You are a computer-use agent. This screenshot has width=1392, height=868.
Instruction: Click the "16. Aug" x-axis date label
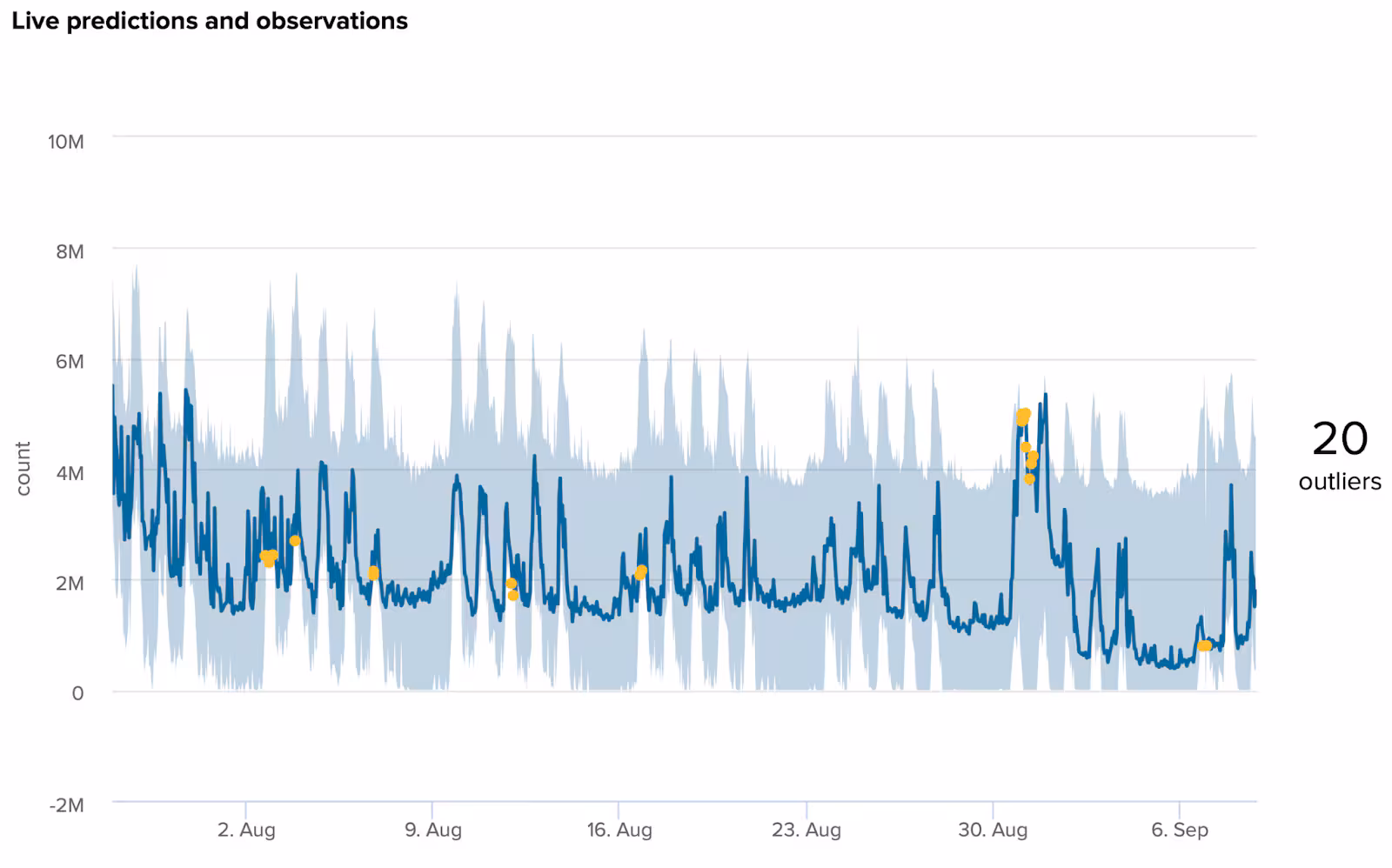click(x=619, y=830)
